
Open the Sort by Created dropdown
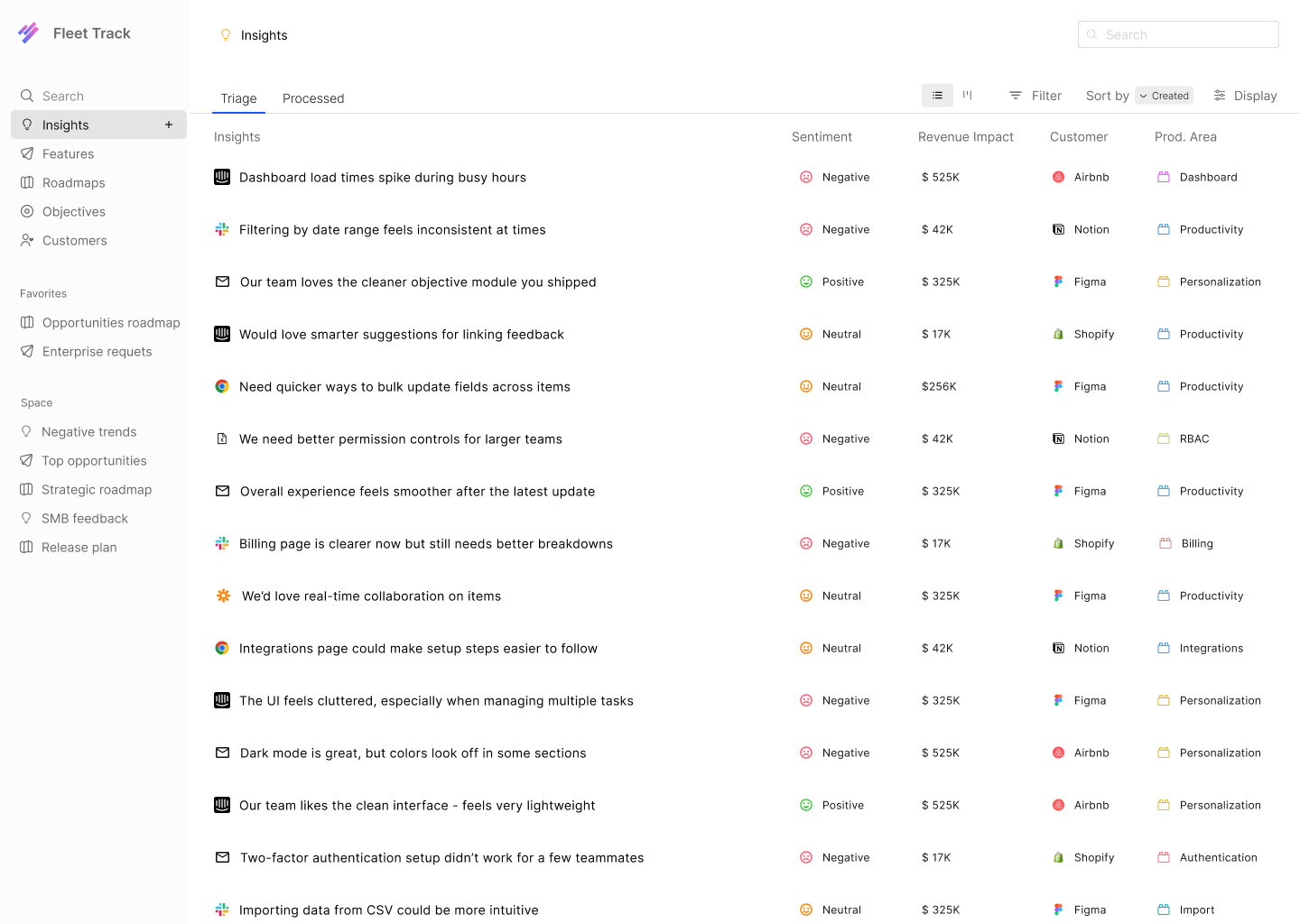pos(1164,96)
